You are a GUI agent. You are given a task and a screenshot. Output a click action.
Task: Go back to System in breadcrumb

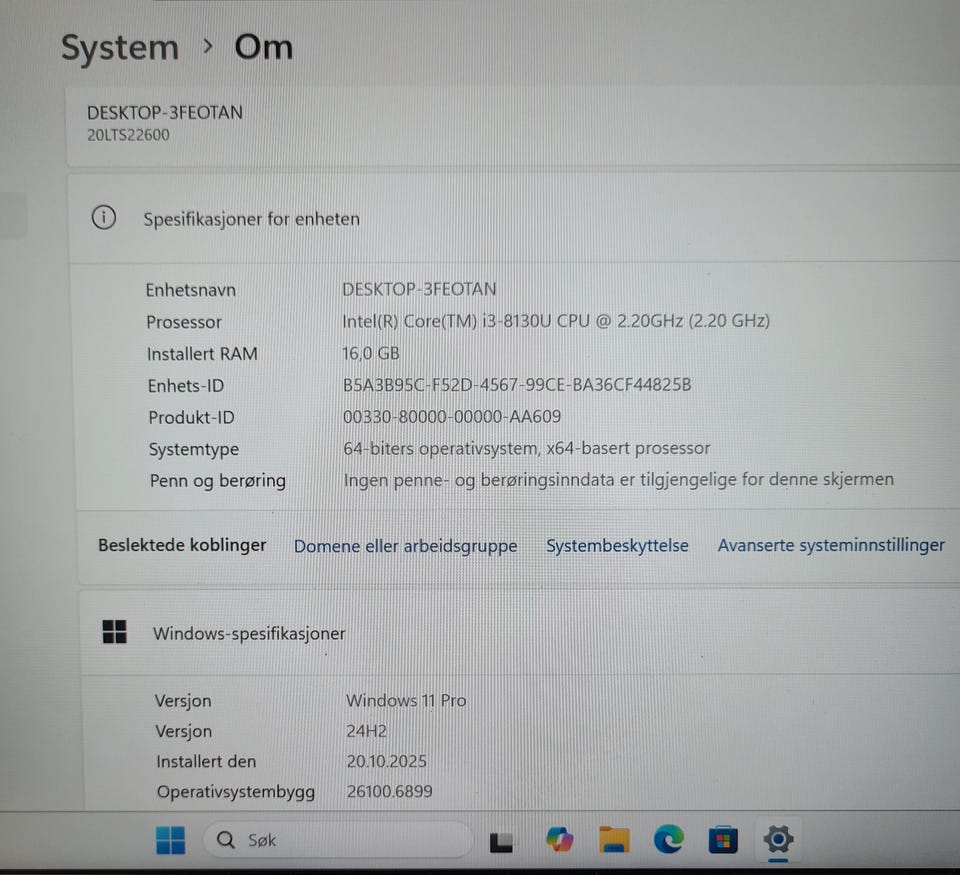click(x=120, y=48)
